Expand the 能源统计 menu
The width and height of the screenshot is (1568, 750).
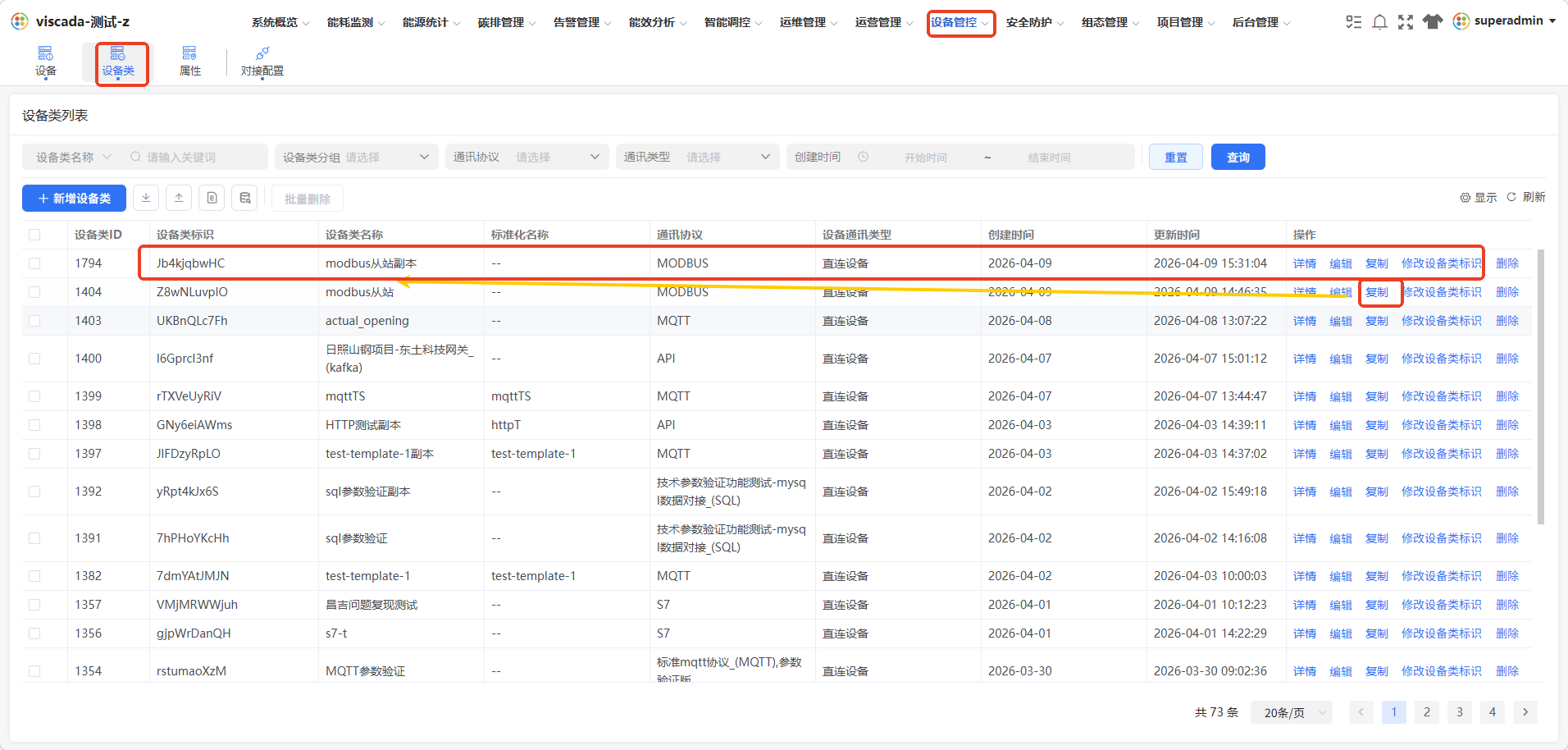pyautogui.click(x=431, y=22)
